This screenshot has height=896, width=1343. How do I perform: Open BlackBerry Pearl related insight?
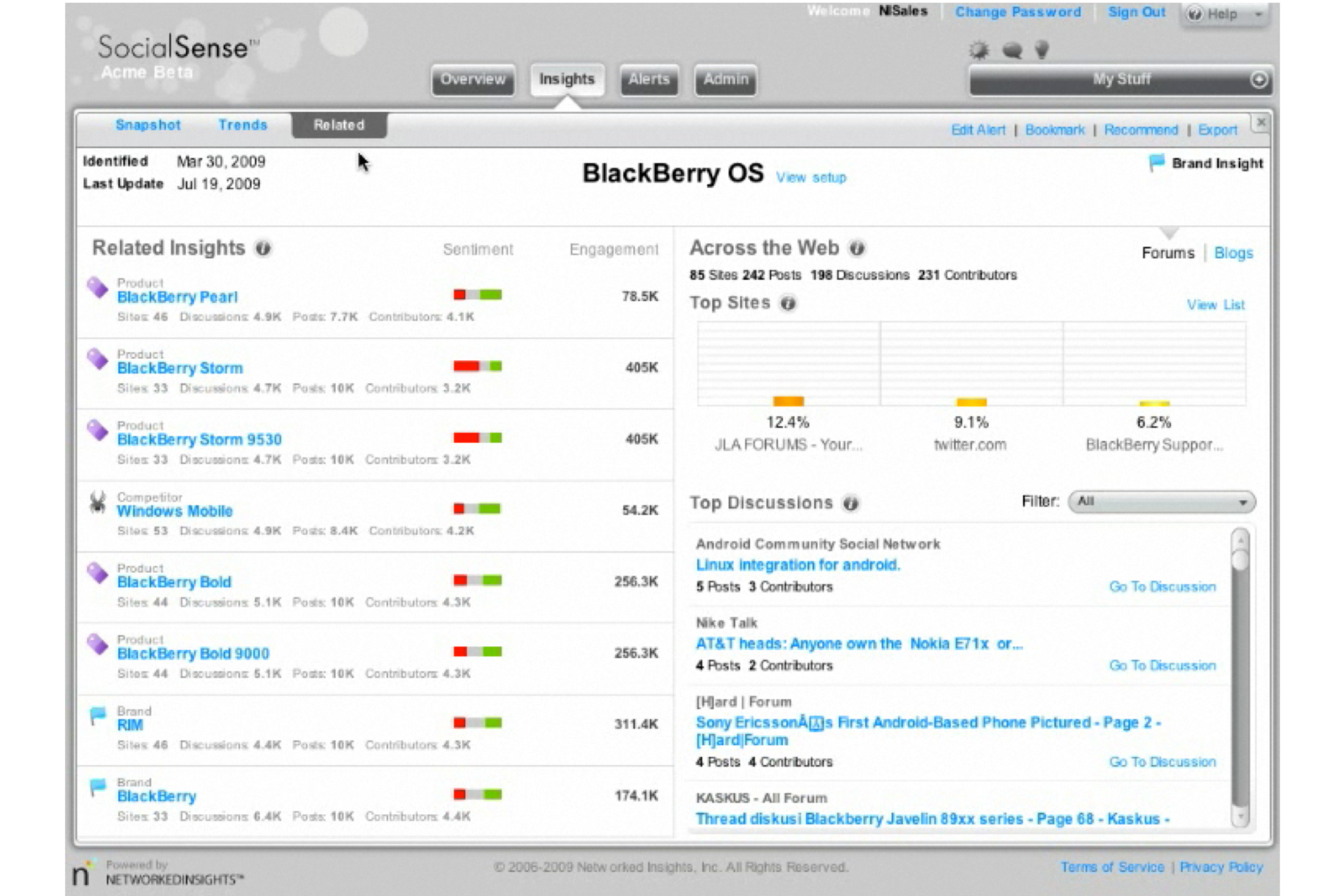[178, 297]
